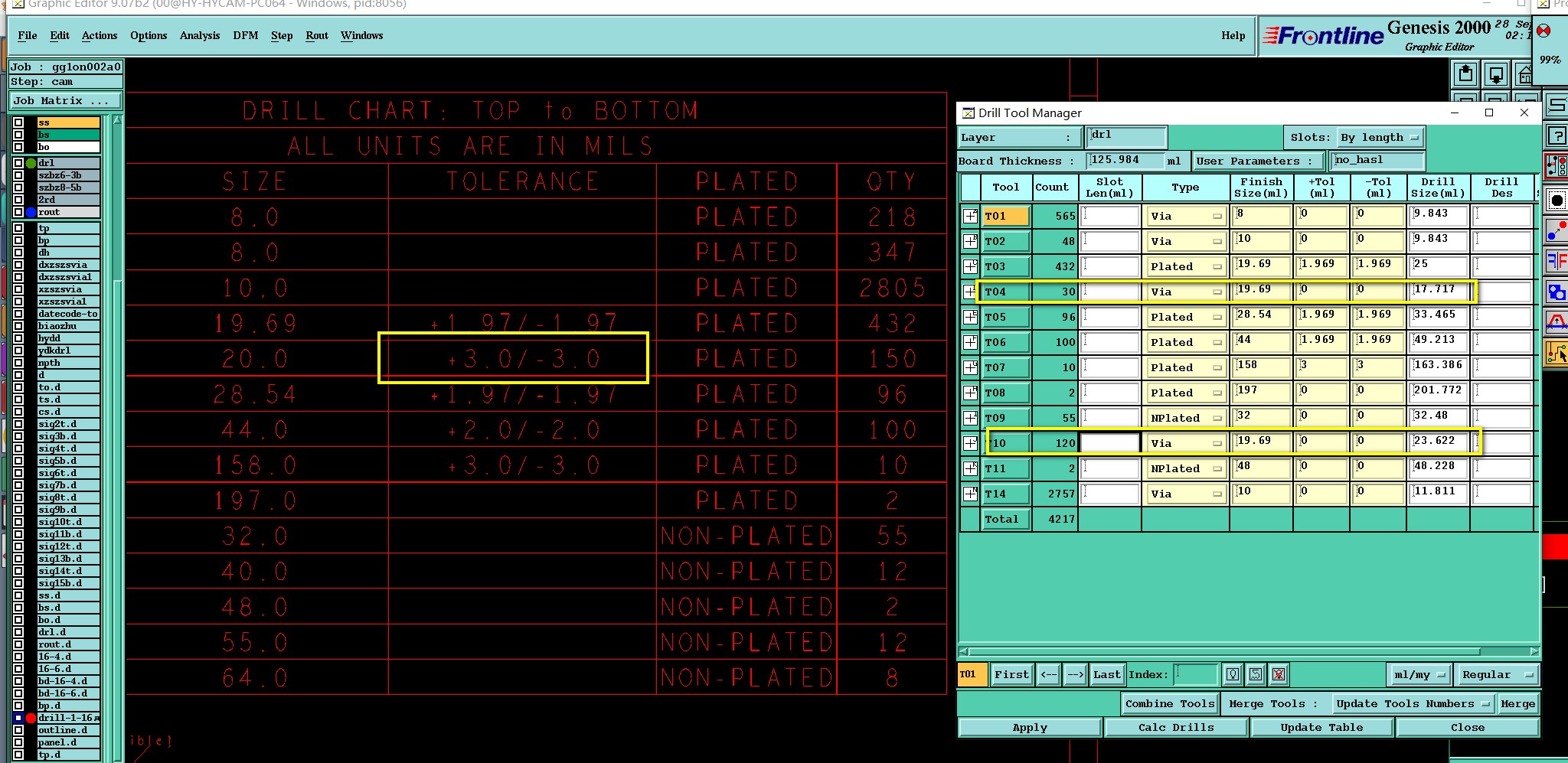Open the Type dropdown for tool T03
The image size is (1568, 763).
click(x=1185, y=266)
